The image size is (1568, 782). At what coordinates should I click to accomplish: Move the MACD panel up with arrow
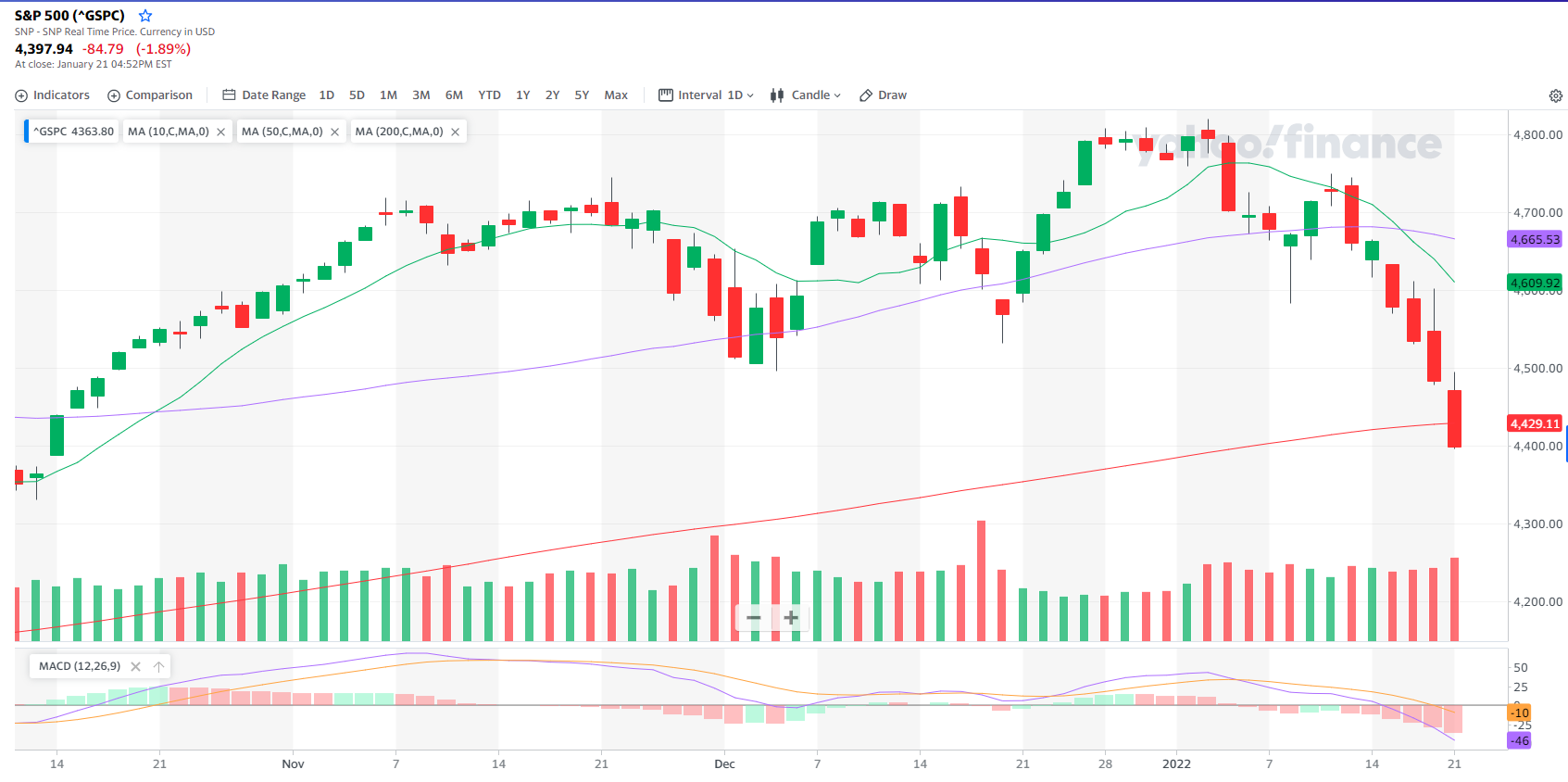pos(158,666)
